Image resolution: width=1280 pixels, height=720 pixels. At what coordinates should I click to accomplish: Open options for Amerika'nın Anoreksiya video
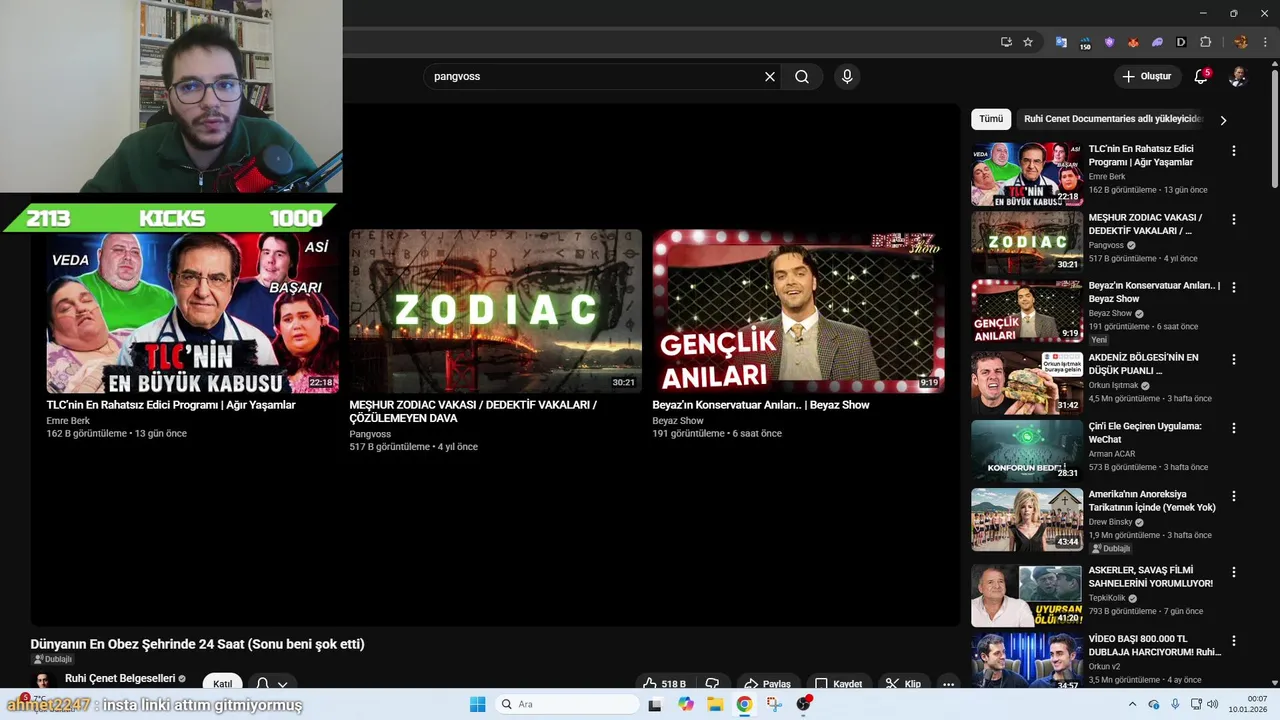1234,496
